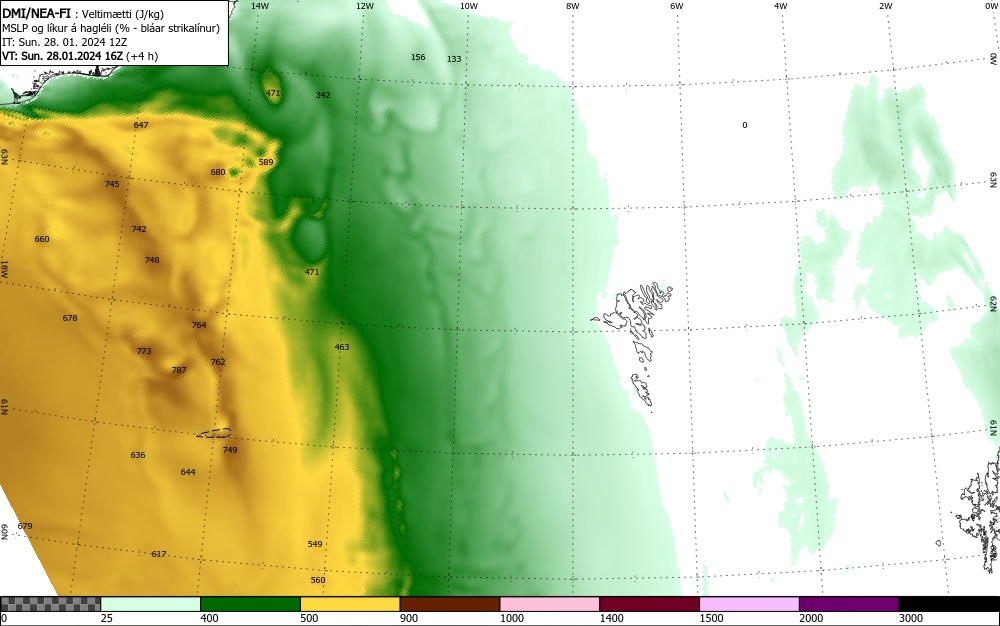Click the legend scale label 1500
This screenshot has width=1000, height=626.
coord(711,618)
